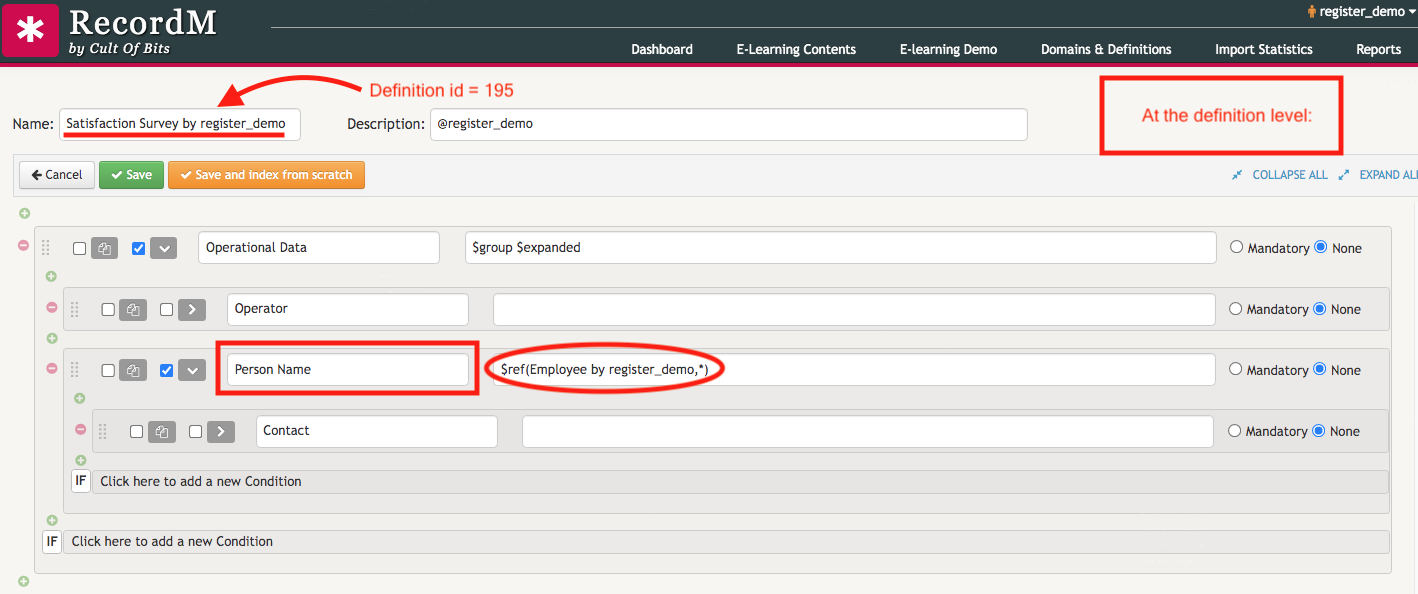
Task: Remove the Operator field with minus icon
Action: (52, 307)
